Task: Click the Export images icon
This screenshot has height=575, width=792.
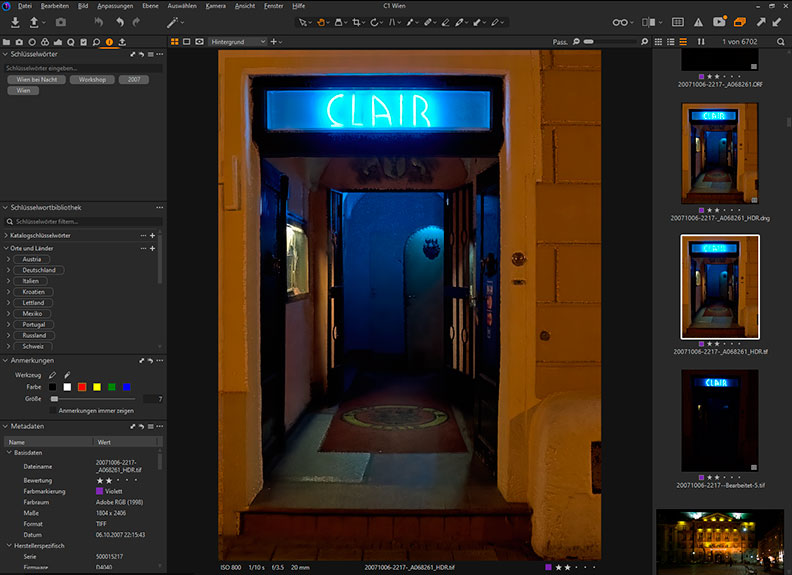Action: click(x=34, y=22)
